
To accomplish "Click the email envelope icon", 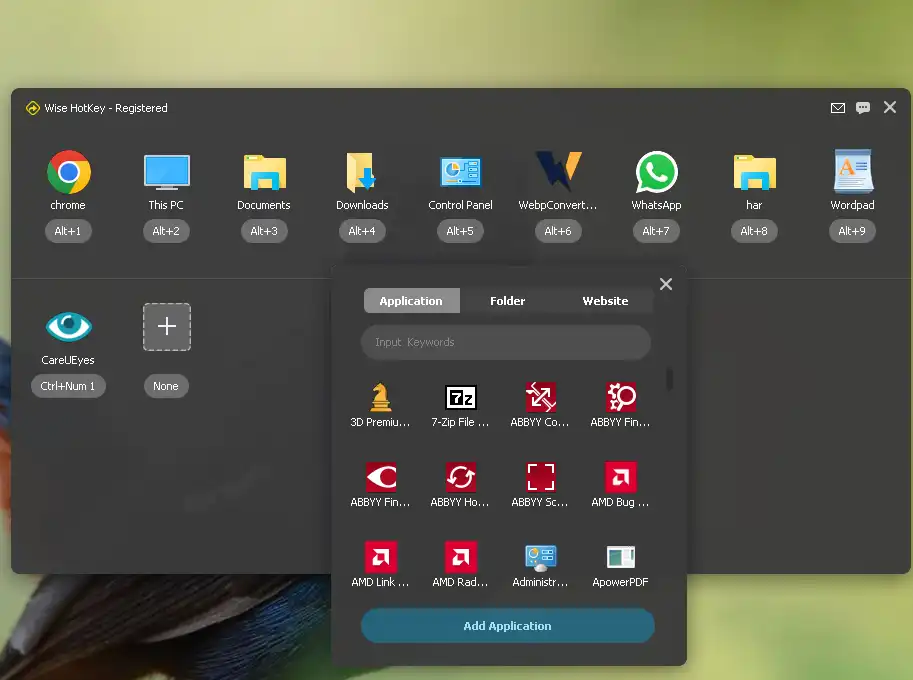I will tap(838, 108).
